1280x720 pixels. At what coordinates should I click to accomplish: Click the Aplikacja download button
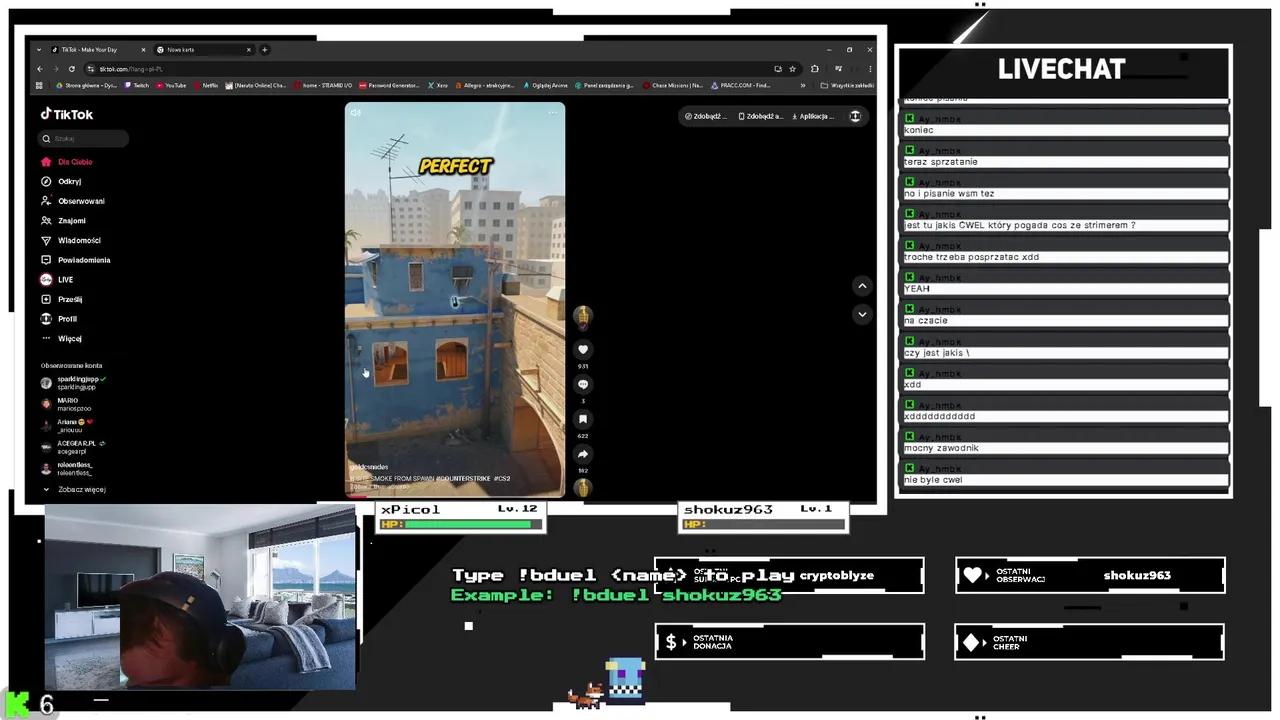point(813,116)
